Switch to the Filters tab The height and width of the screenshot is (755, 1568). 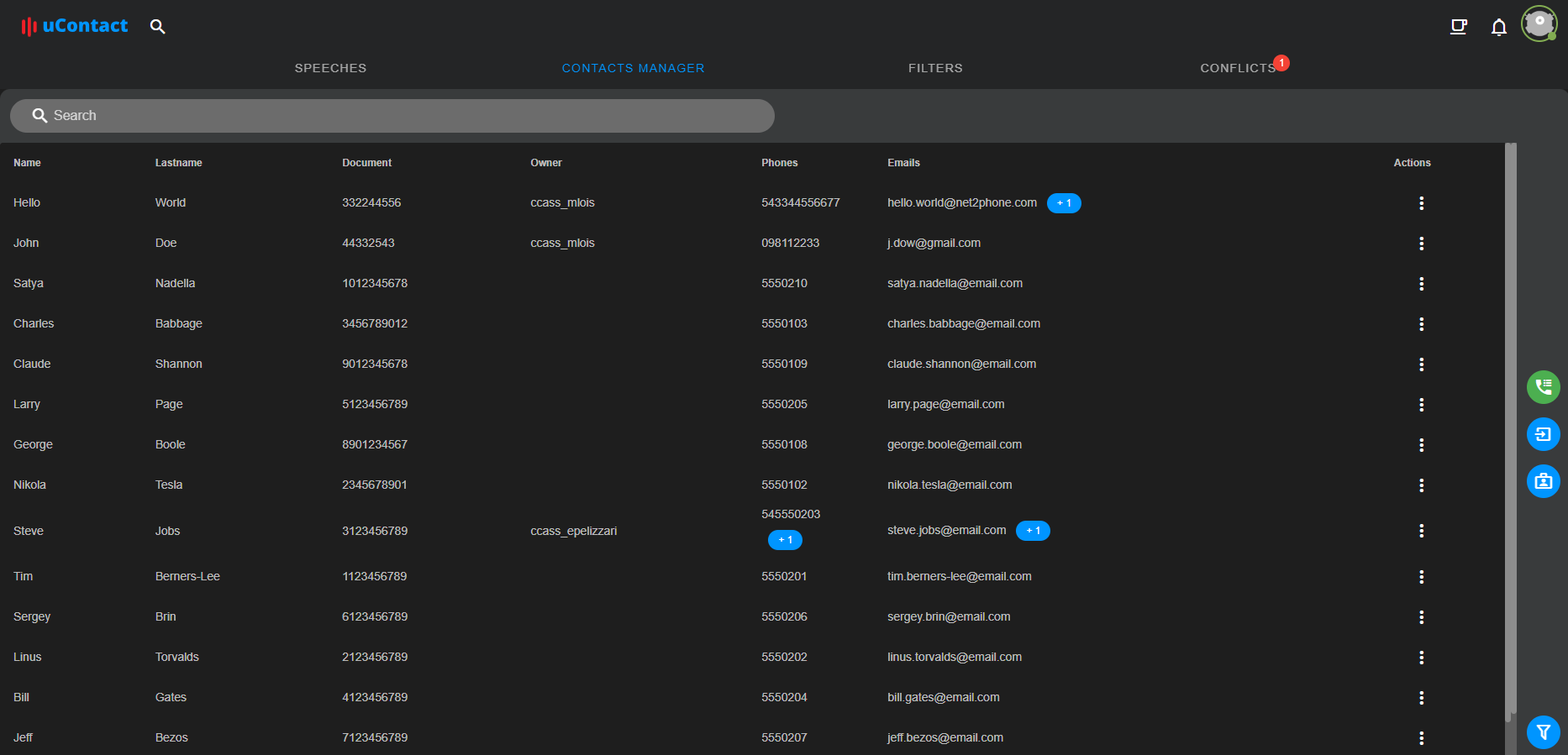[x=935, y=68]
